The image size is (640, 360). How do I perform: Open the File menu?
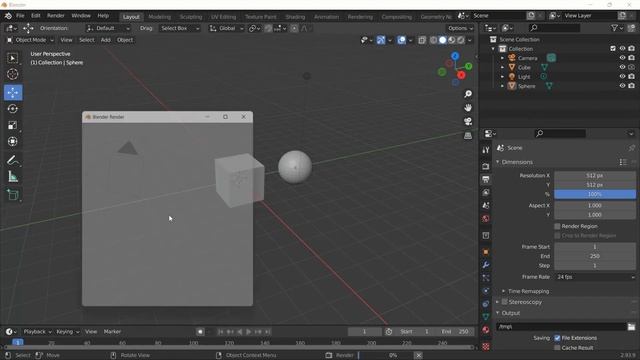pyautogui.click(x=20, y=16)
